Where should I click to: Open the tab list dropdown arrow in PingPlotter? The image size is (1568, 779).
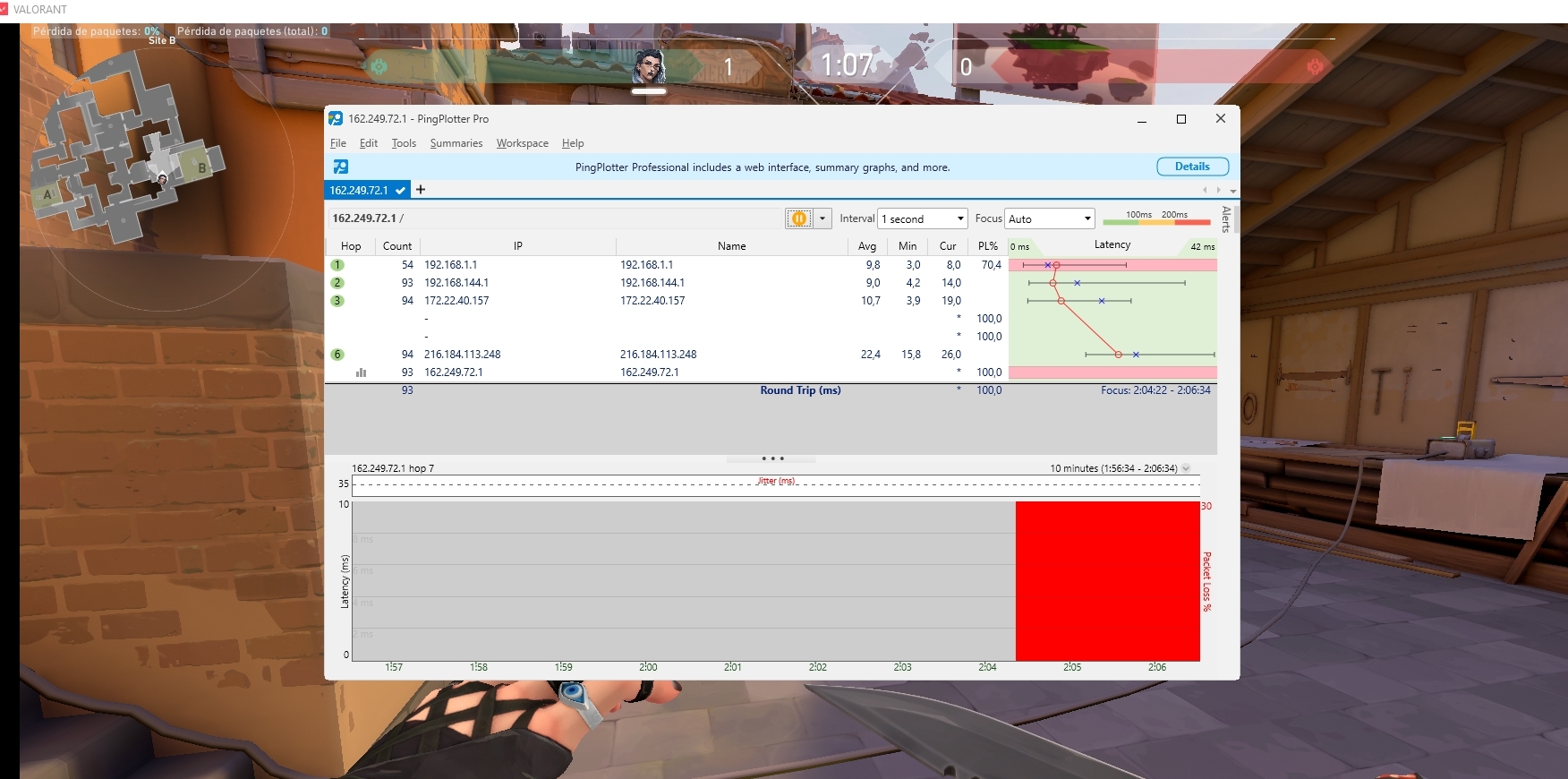point(1233,191)
